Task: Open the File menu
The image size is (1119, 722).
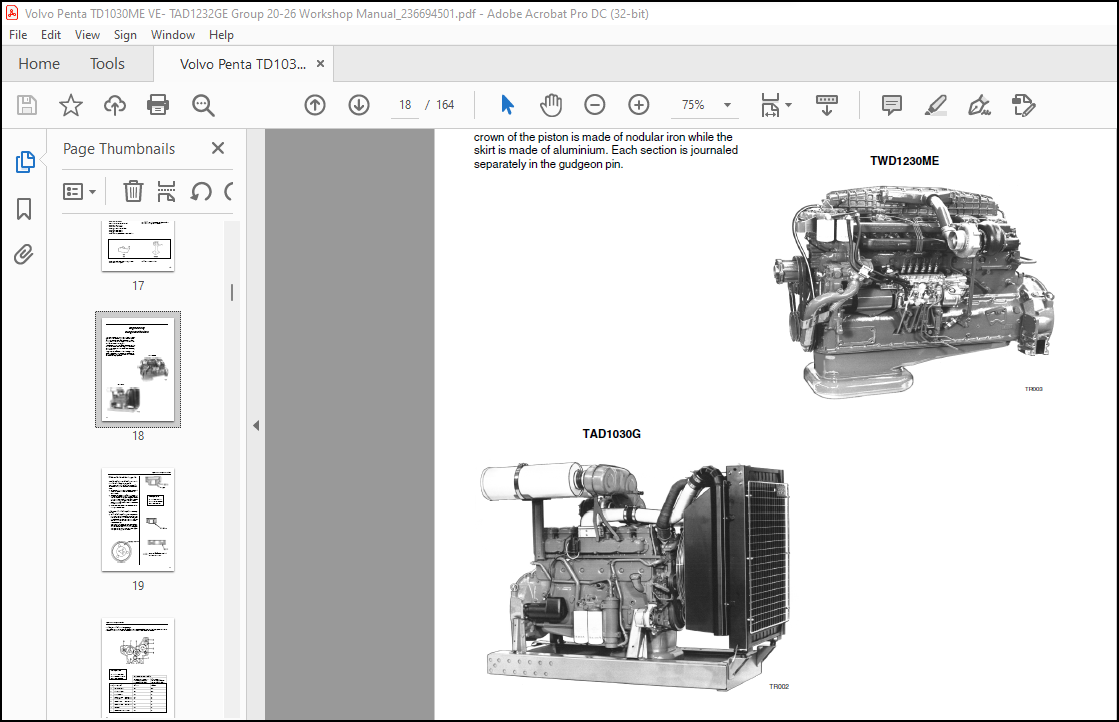Action: point(18,34)
